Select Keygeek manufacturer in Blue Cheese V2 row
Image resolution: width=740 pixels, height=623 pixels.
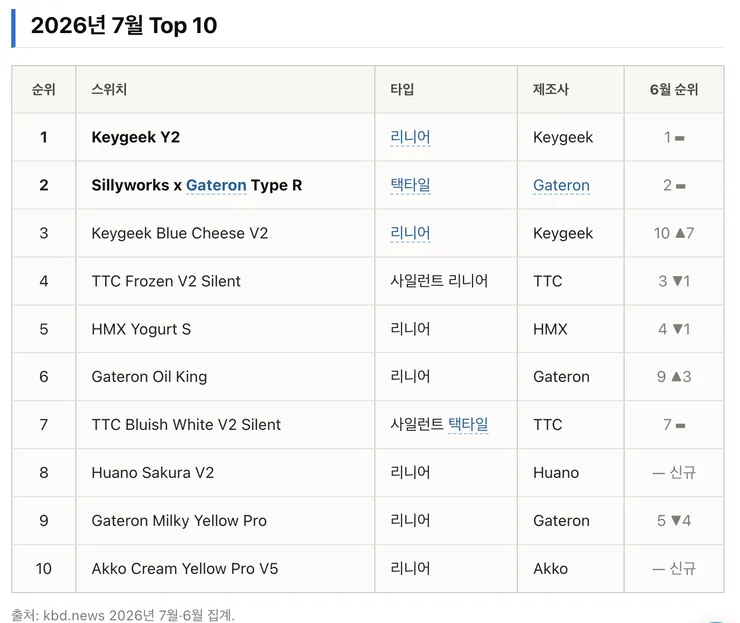(563, 233)
